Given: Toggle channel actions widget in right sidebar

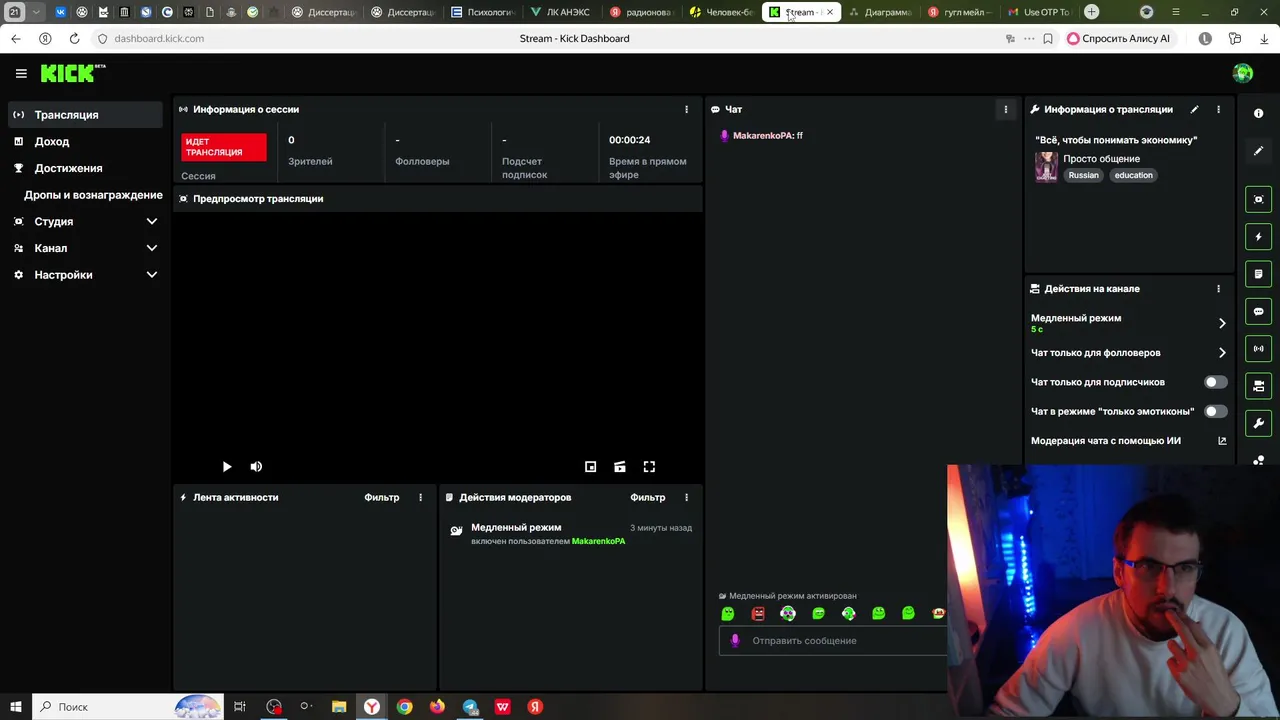Looking at the screenshot, I should click(x=1259, y=386).
